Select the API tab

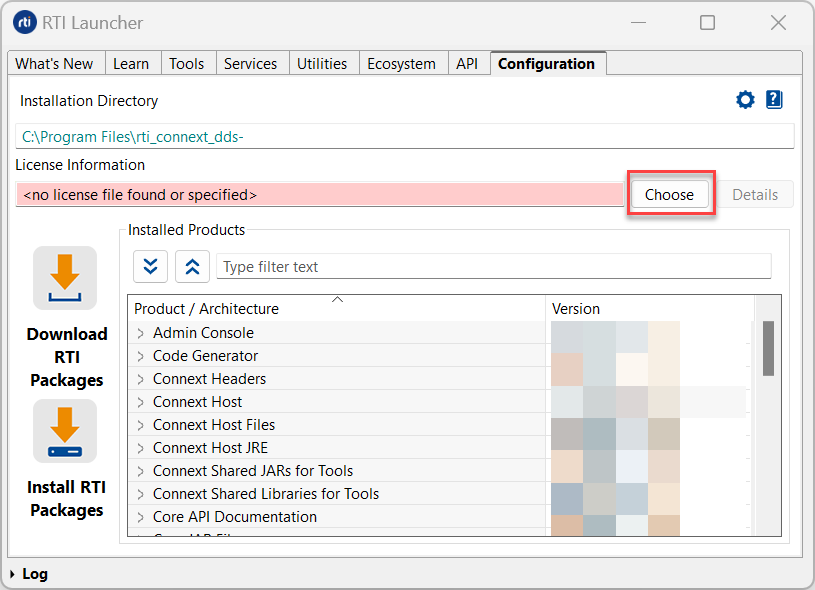tap(467, 63)
